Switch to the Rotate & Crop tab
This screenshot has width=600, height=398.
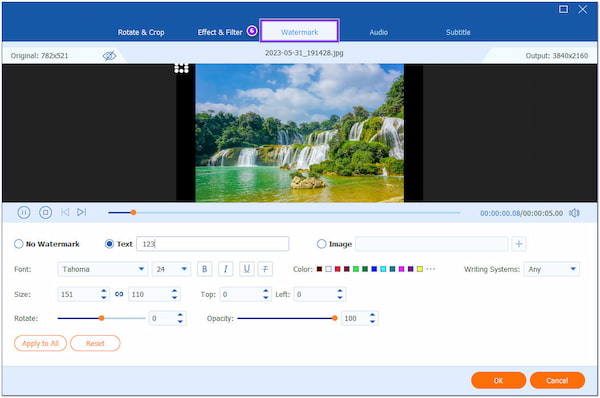(x=141, y=32)
